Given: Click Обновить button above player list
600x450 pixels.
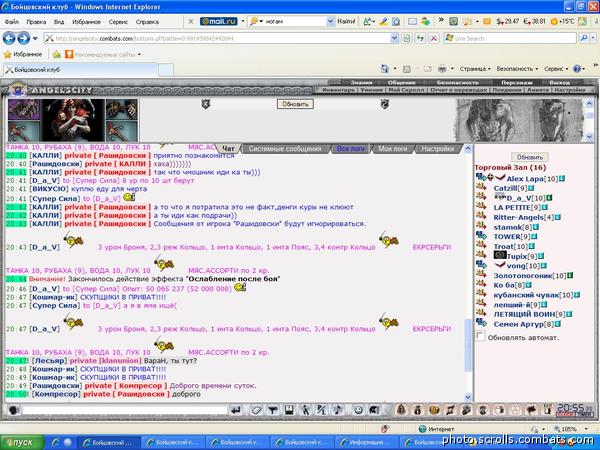Looking at the screenshot, I should click(x=530, y=157).
